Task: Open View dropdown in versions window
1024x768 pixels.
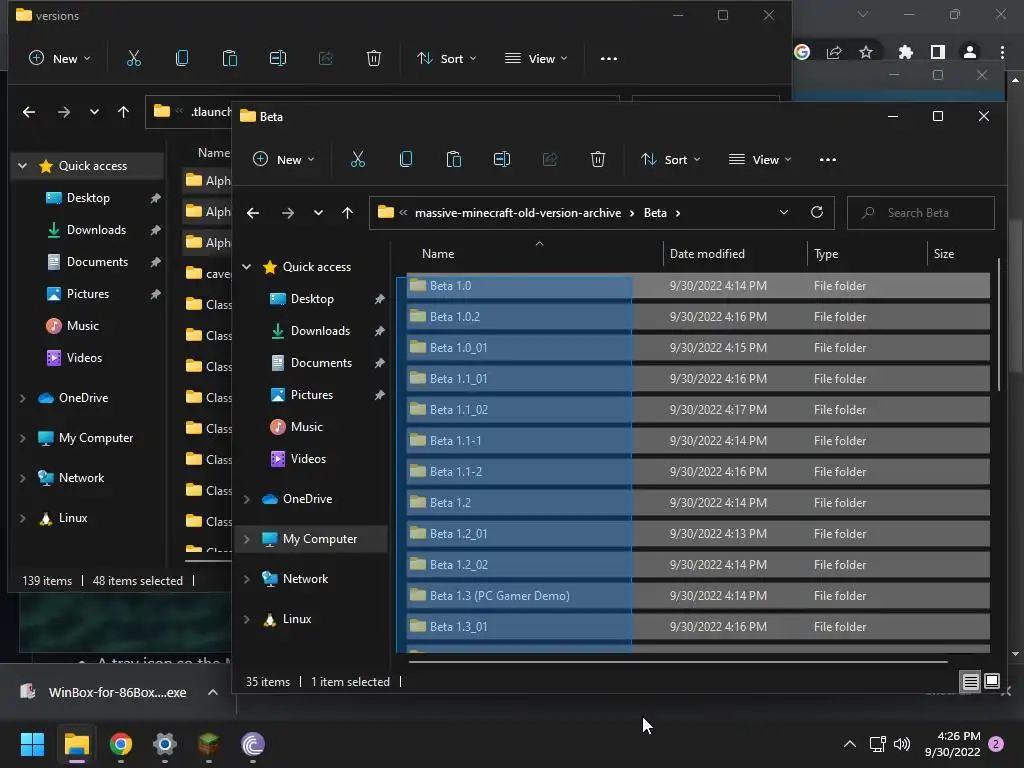Action: pos(536,58)
